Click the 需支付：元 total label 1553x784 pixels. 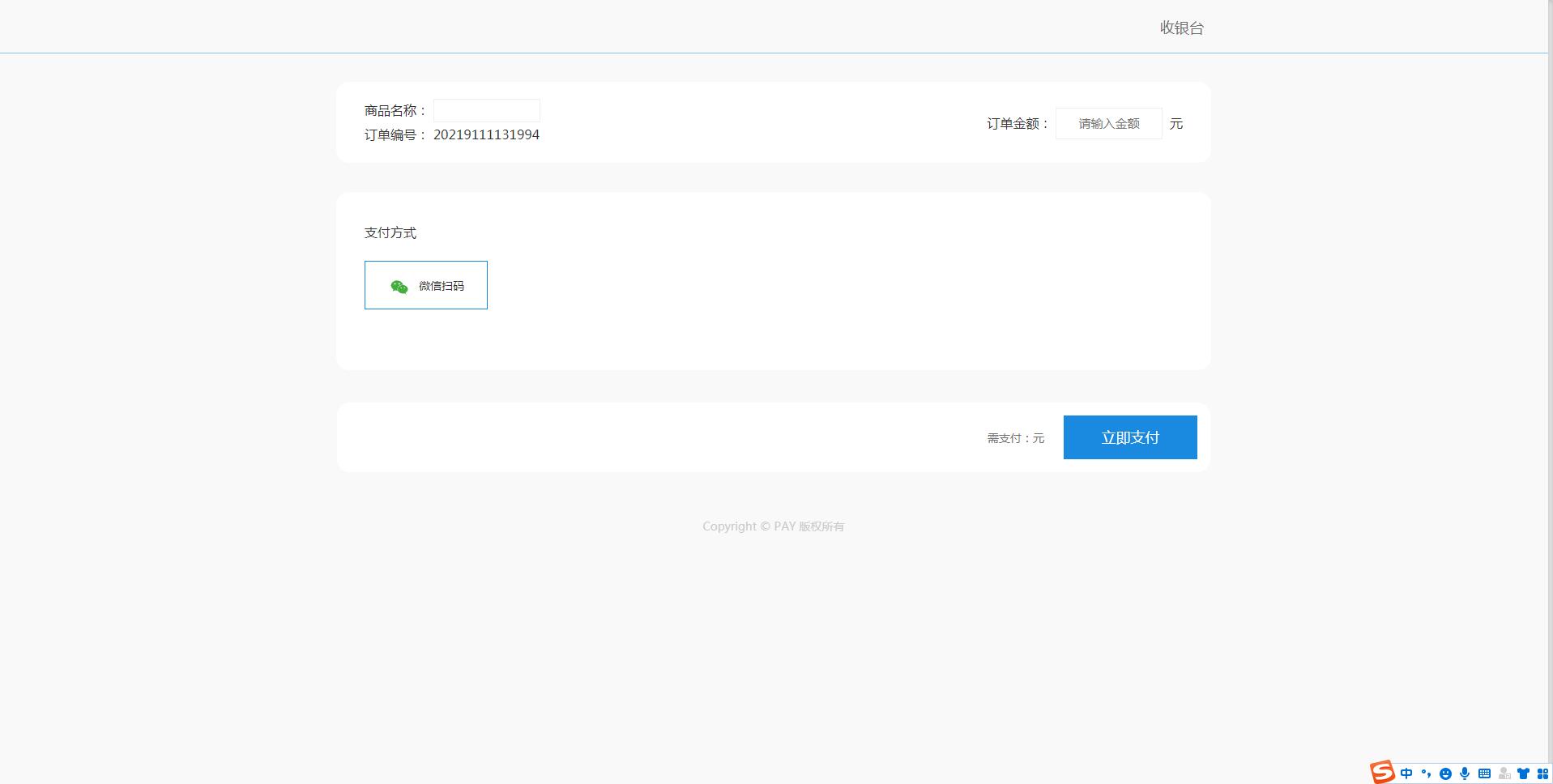coord(1016,438)
